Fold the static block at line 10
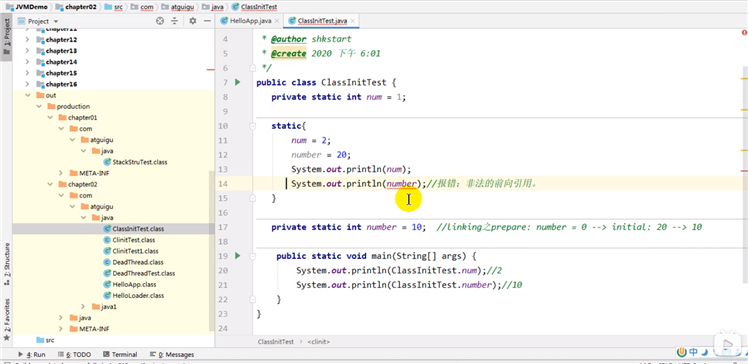748x364 pixels. pyautogui.click(x=253, y=126)
